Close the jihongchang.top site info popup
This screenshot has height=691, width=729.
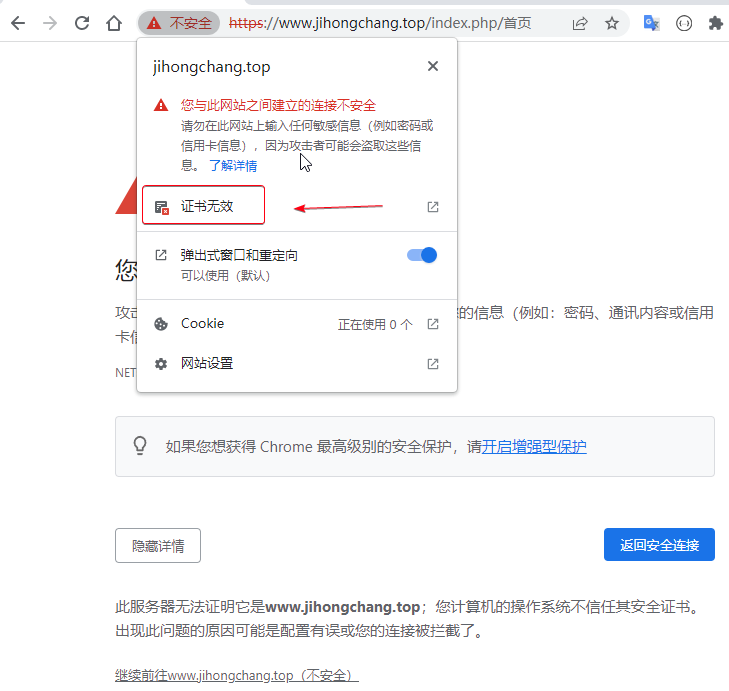(x=433, y=66)
